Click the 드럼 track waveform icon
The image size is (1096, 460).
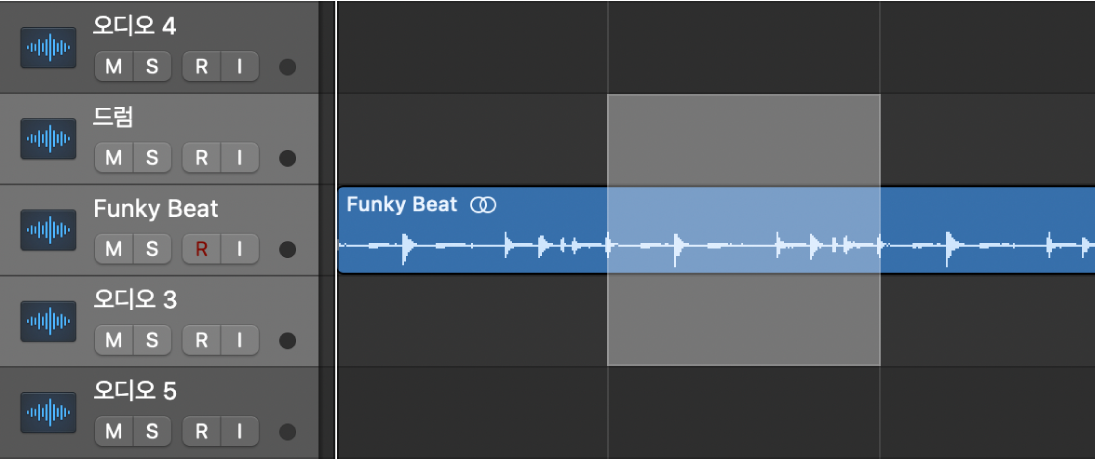[x=49, y=139]
